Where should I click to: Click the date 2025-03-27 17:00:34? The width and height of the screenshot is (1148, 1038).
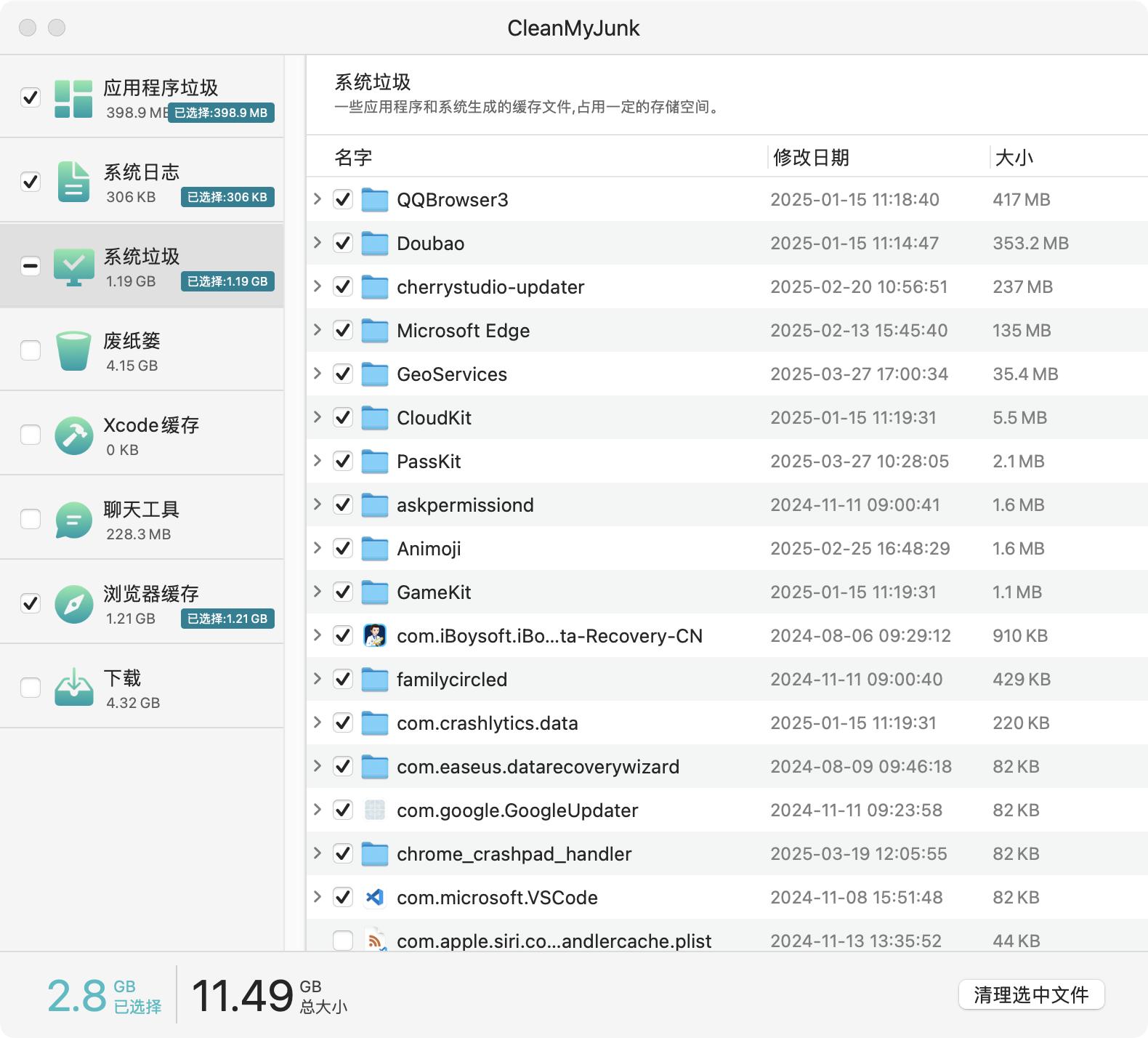[859, 374]
